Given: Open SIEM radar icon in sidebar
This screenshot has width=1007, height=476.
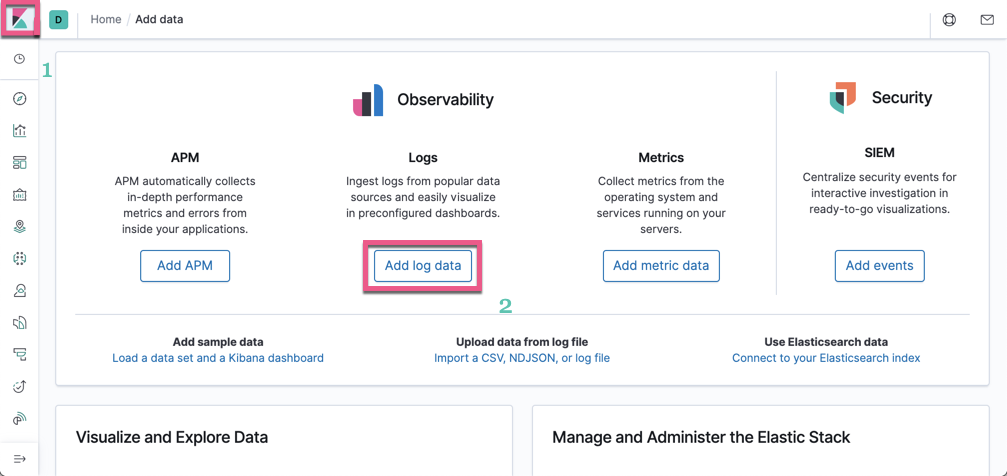Looking at the screenshot, I should (20, 419).
